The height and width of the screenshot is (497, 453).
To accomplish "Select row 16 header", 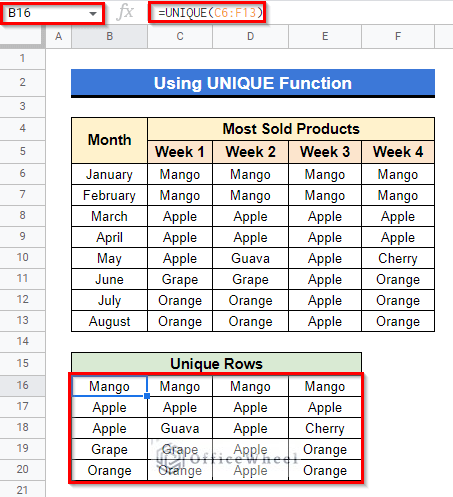I will click(x=22, y=385).
